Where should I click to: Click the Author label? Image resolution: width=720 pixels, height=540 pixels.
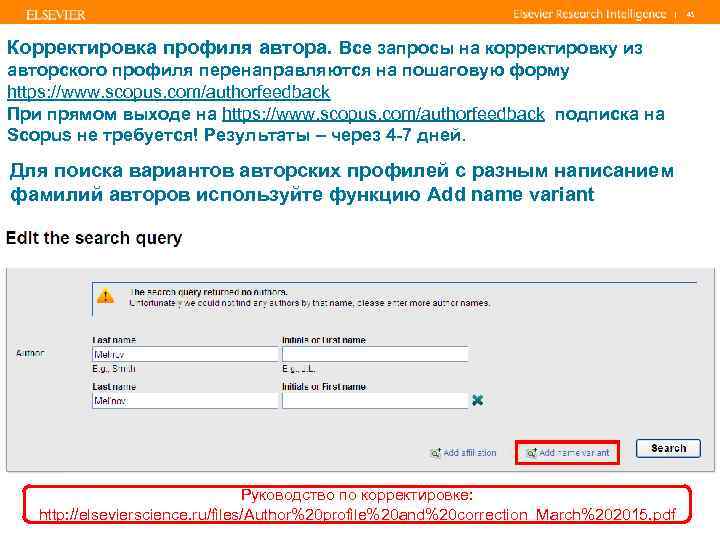30,353
